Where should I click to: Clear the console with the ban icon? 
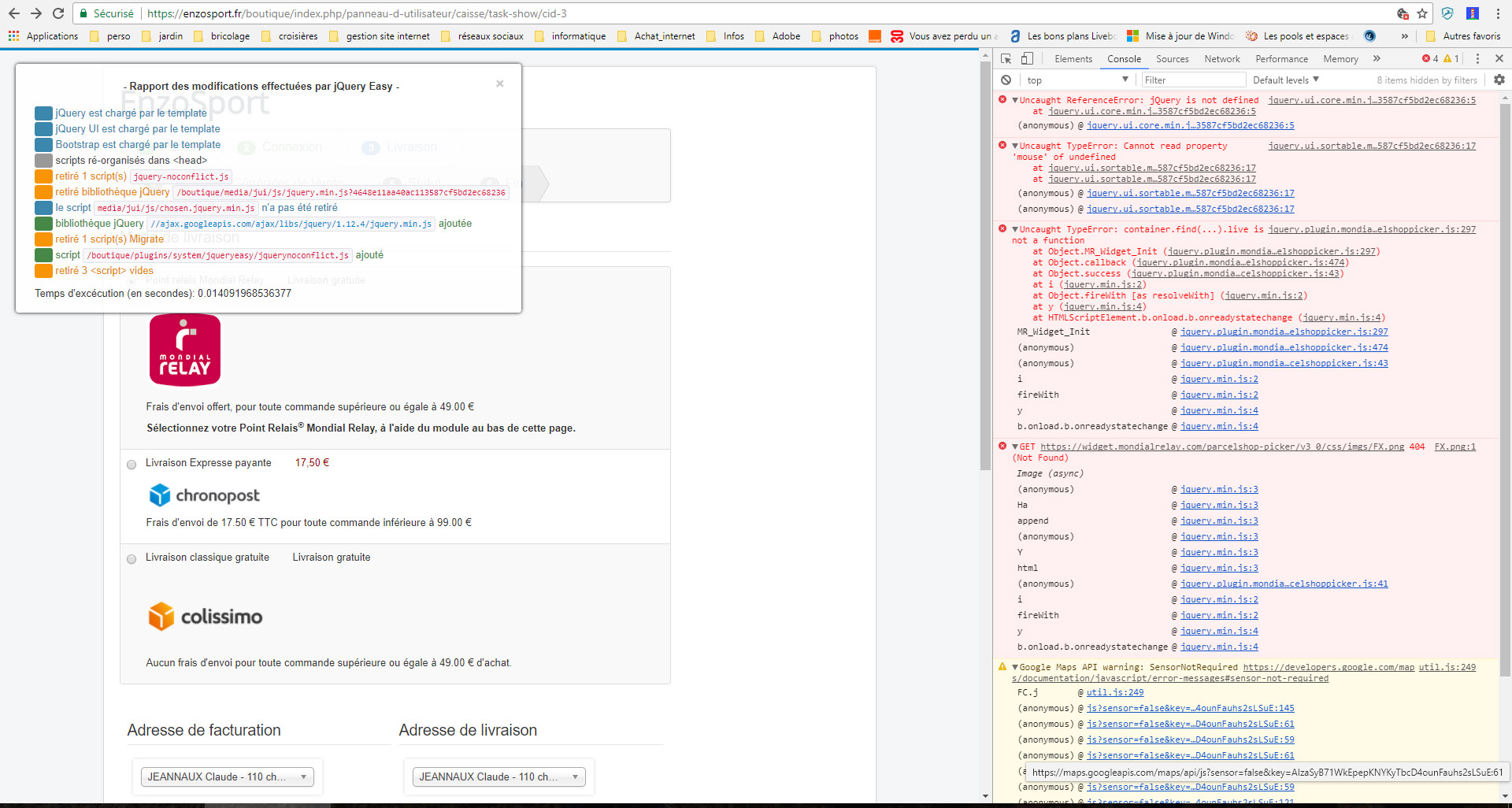[1006, 80]
